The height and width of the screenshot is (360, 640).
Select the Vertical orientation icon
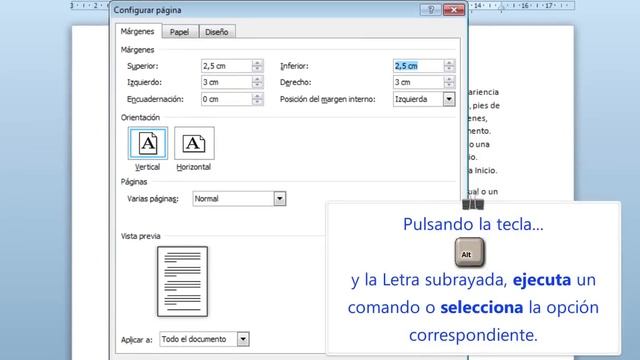click(148, 143)
